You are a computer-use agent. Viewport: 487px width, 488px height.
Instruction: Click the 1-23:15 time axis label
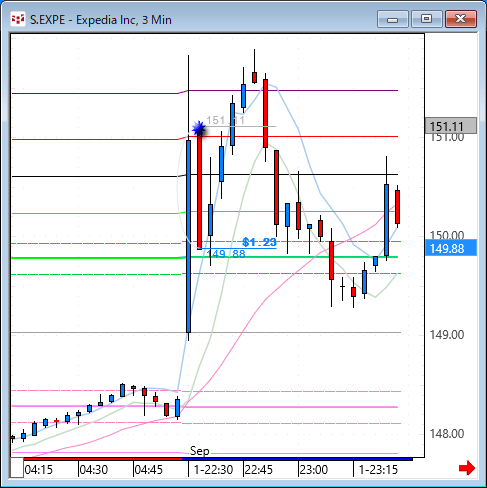378,470
